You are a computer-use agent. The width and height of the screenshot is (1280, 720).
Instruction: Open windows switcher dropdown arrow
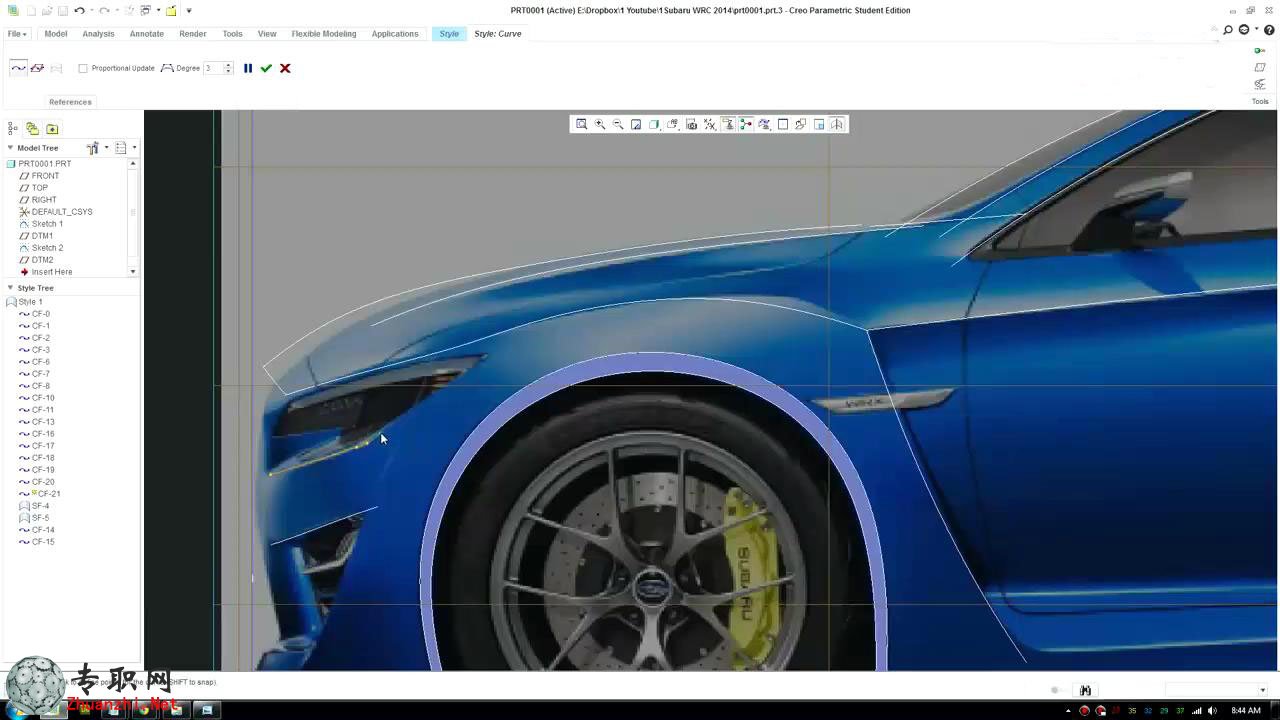pos(158,10)
